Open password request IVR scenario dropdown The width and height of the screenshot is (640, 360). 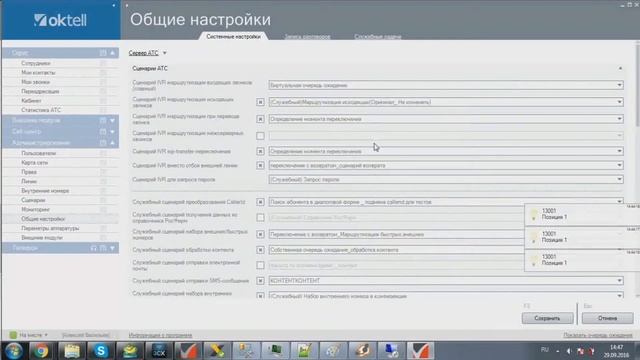619,179
